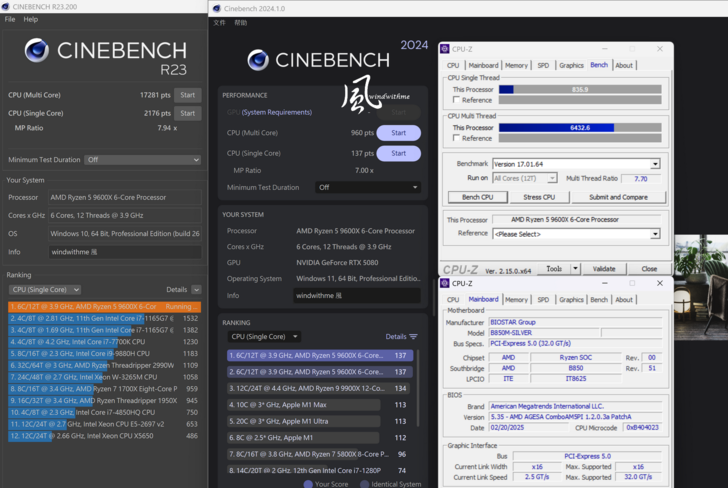This screenshot has width=728, height=488.
Task: Expand the Details toggle in Cinebench R23 ranking
Action: (195, 289)
